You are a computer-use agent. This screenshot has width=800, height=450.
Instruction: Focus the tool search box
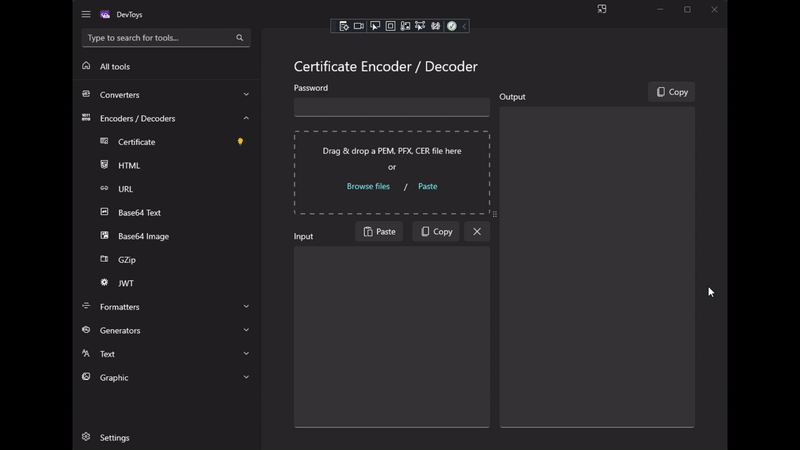point(166,38)
